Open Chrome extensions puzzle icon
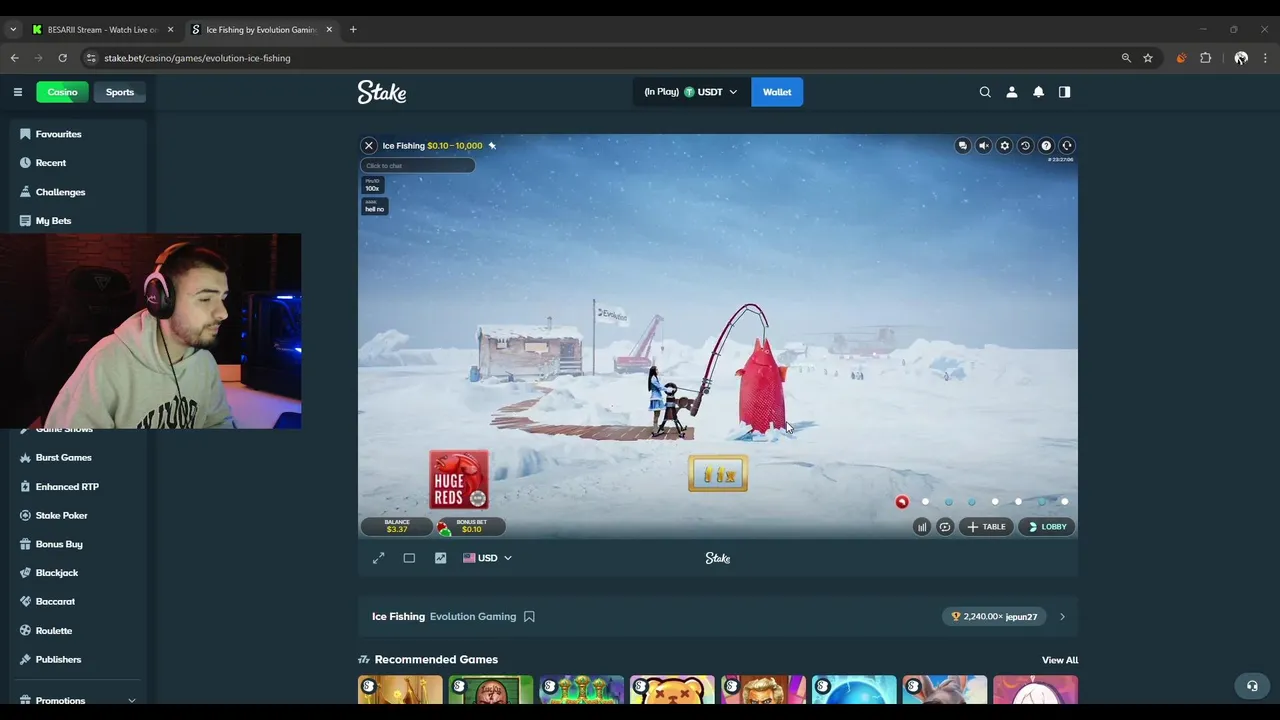Viewport: 1280px width, 720px height. point(1206,58)
